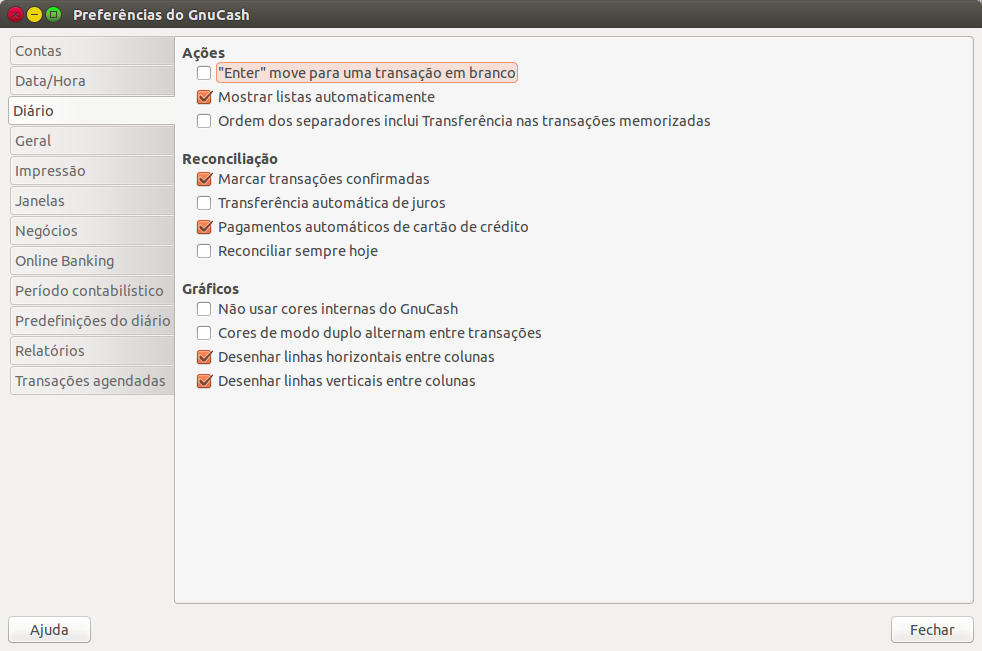Image resolution: width=982 pixels, height=651 pixels.
Task: Disable Marcar transações confirmadas
Action: (x=204, y=179)
